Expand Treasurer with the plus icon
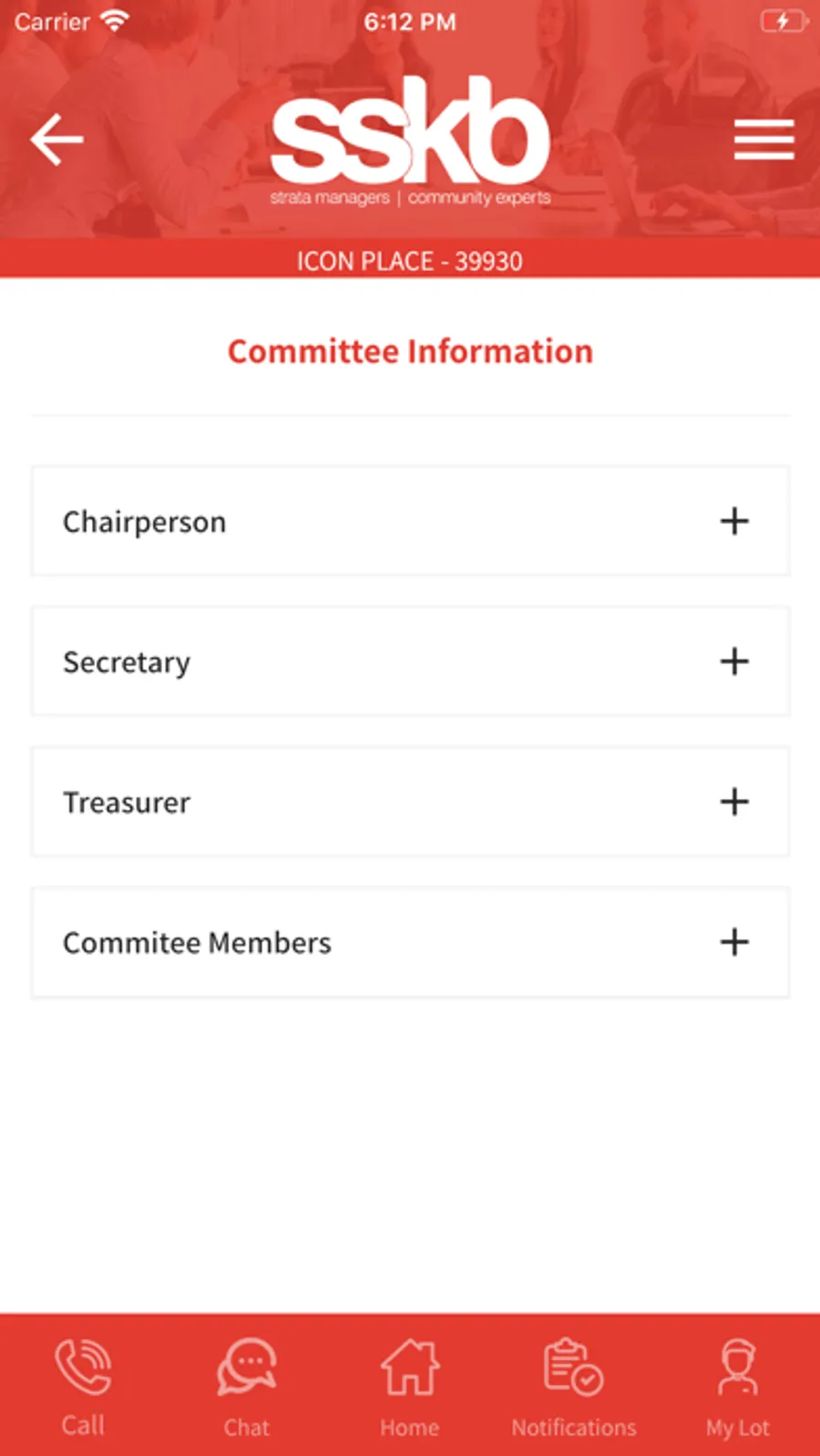The width and height of the screenshot is (820, 1456). point(734,802)
